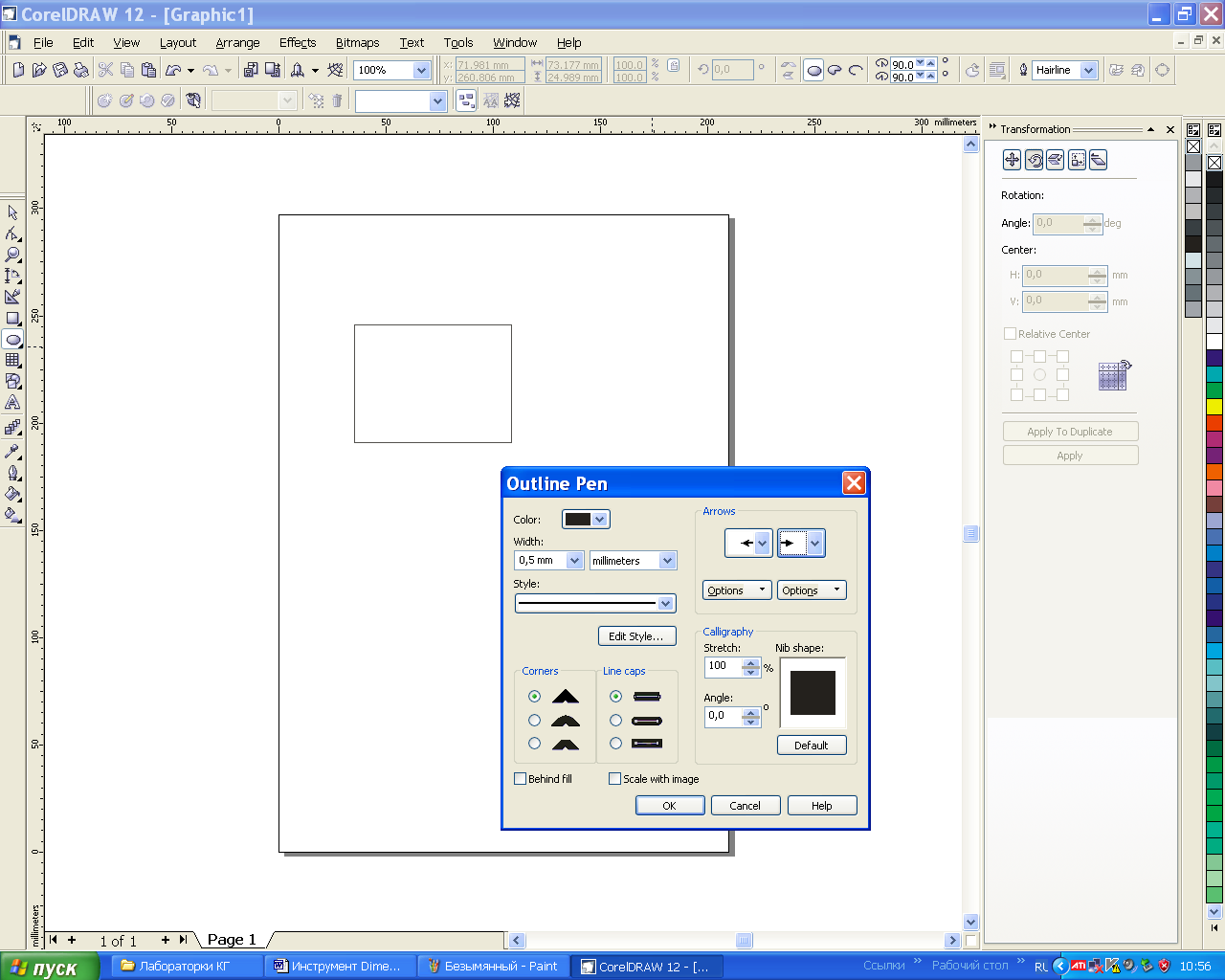Click the Stretch value field
Viewport: 1225px width, 980px height.
pos(724,666)
